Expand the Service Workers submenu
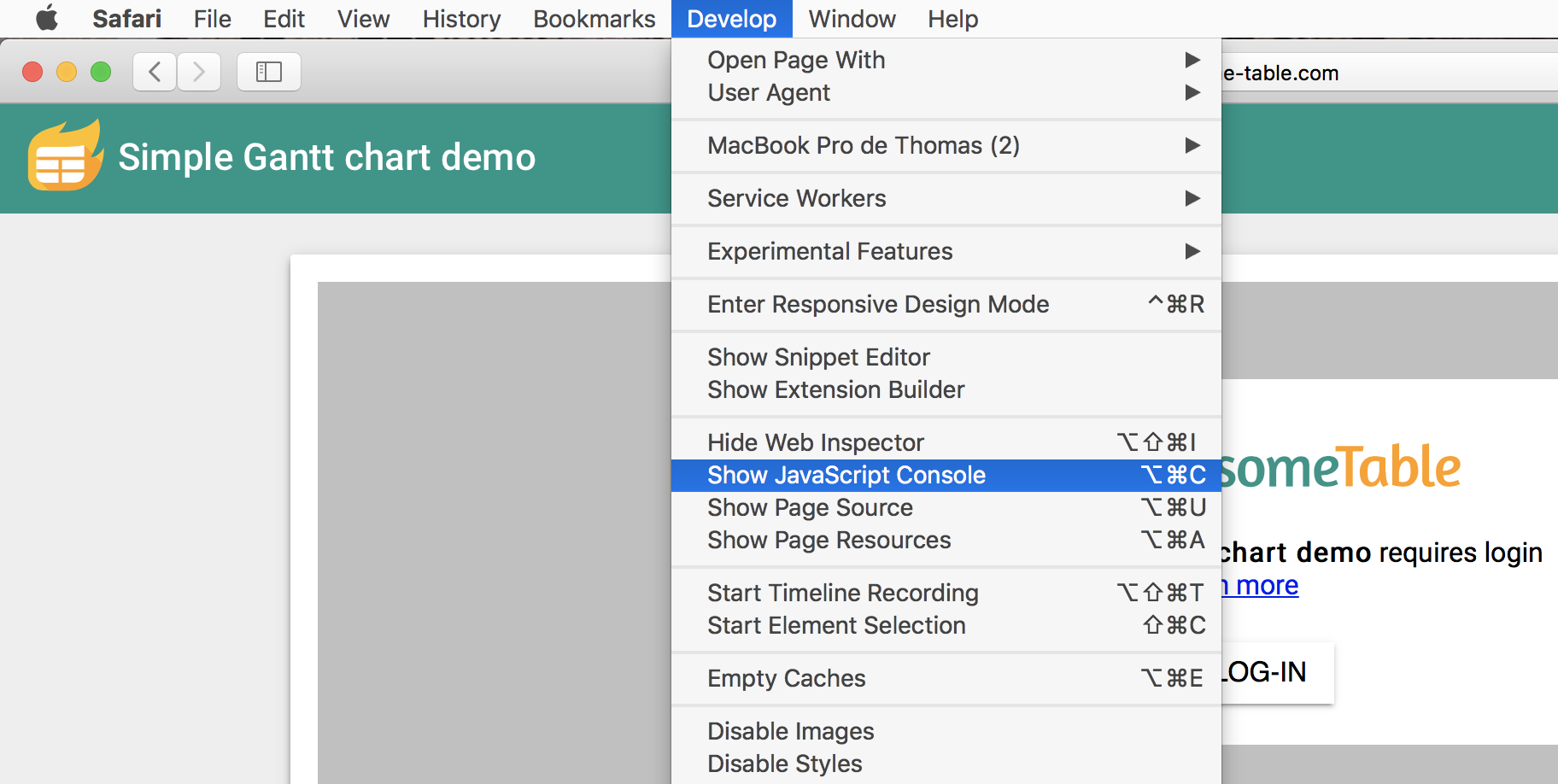 click(x=946, y=198)
